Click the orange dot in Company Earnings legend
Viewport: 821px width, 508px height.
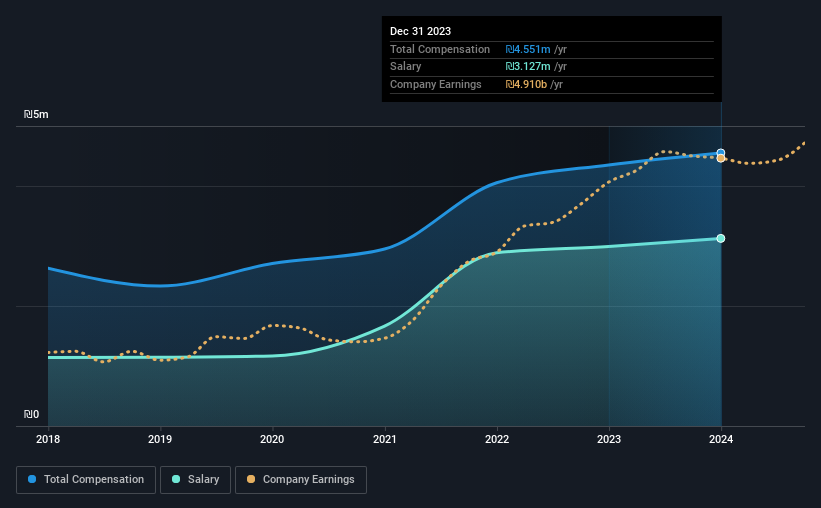[x=251, y=479]
